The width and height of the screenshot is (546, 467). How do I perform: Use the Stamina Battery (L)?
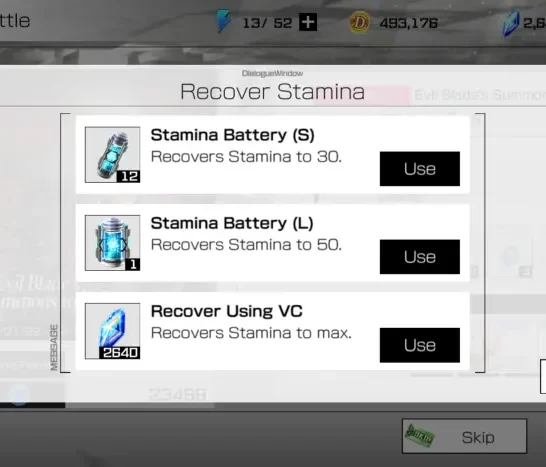(420, 257)
